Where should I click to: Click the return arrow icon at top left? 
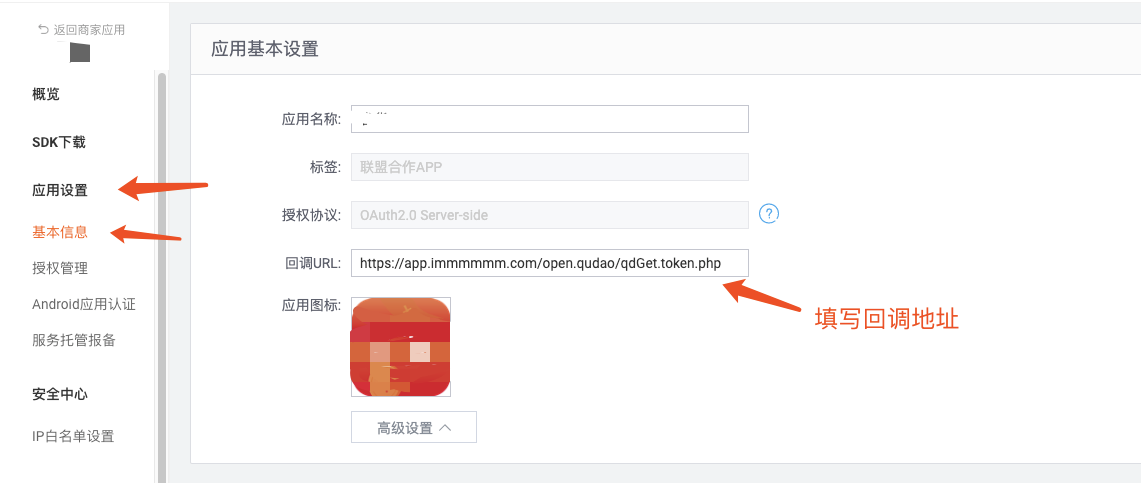(x=44, y=29)
